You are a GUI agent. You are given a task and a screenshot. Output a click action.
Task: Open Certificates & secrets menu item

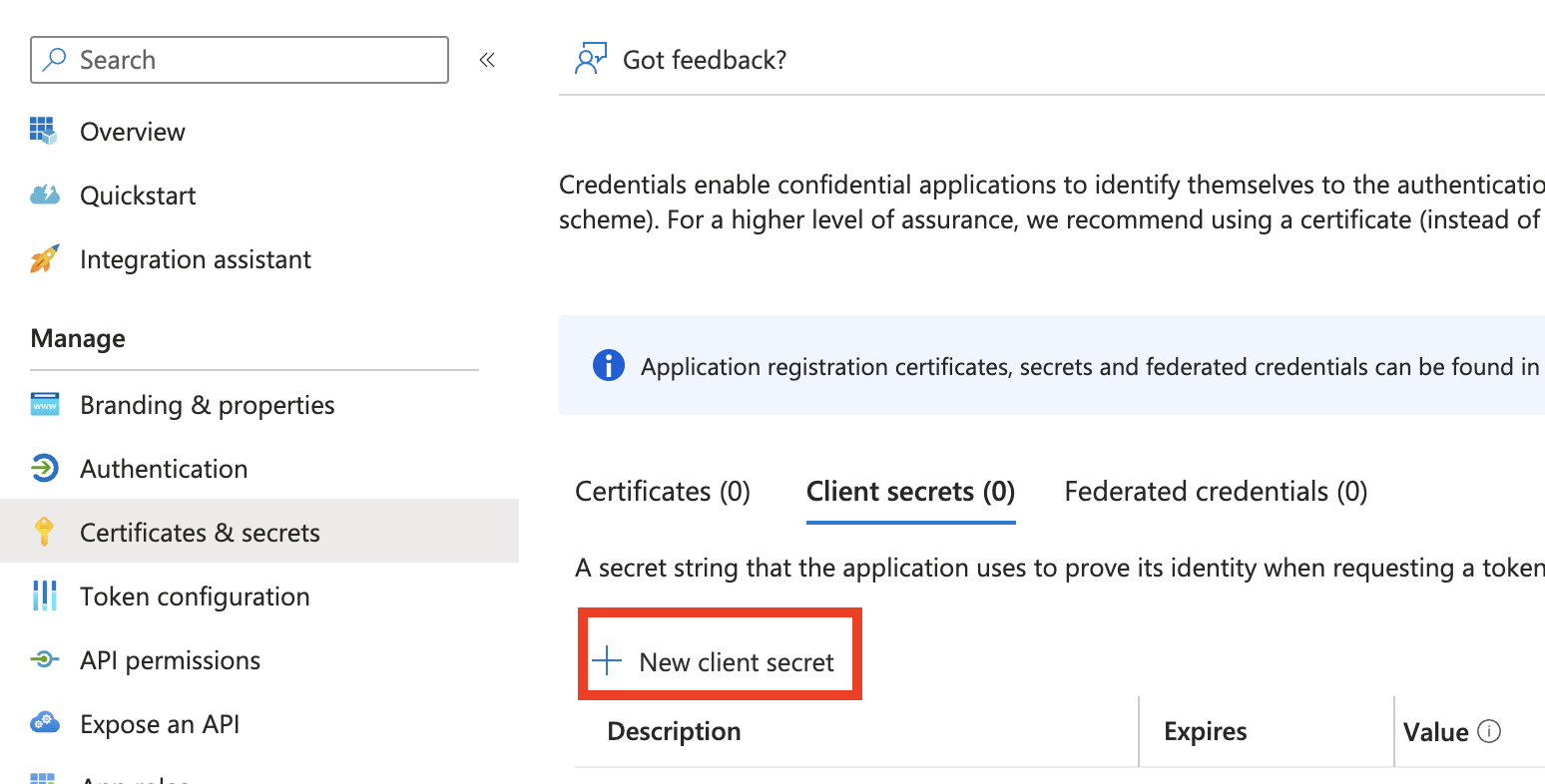(200, 533)
